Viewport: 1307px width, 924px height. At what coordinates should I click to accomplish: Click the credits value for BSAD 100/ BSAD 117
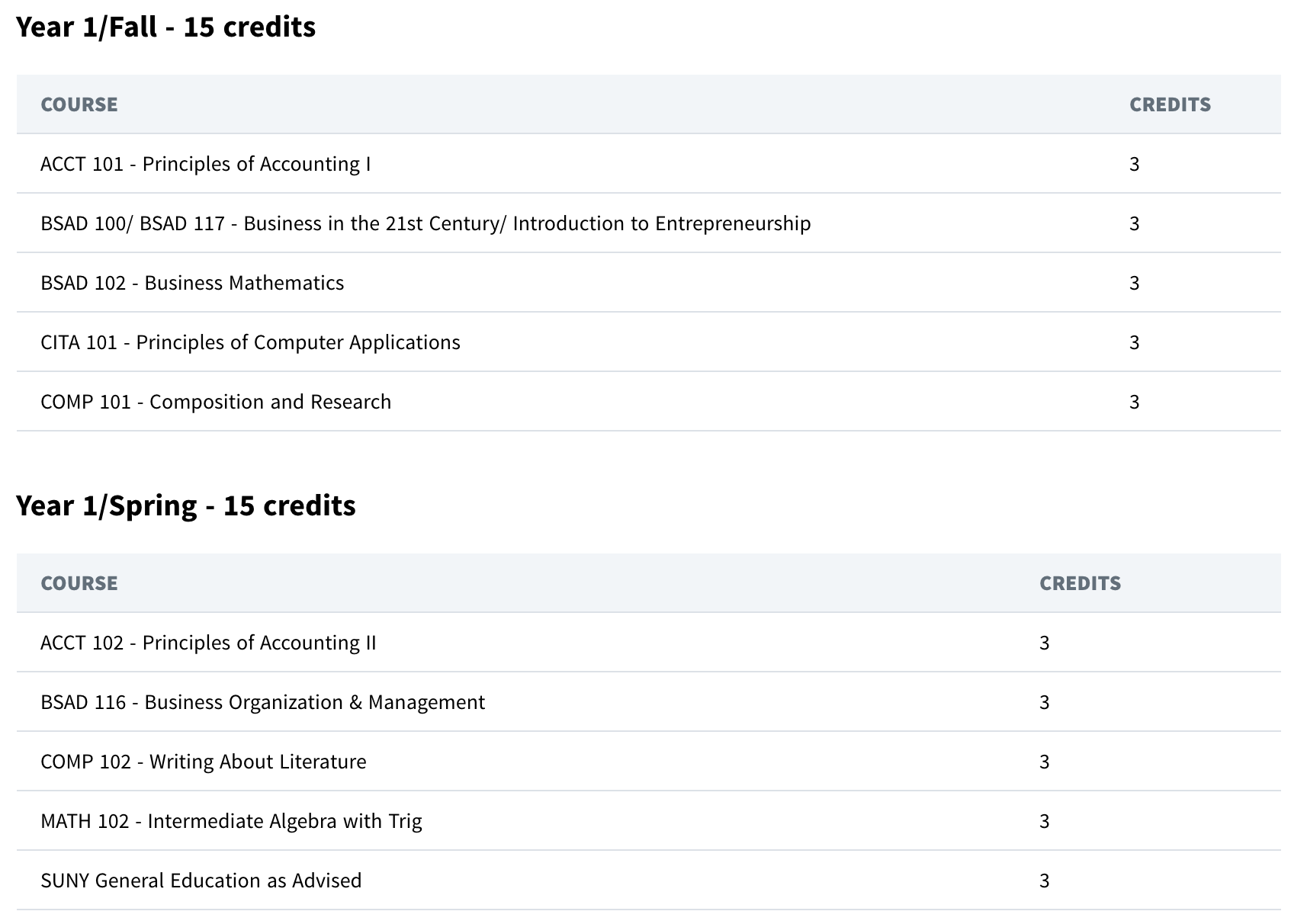1134,223
